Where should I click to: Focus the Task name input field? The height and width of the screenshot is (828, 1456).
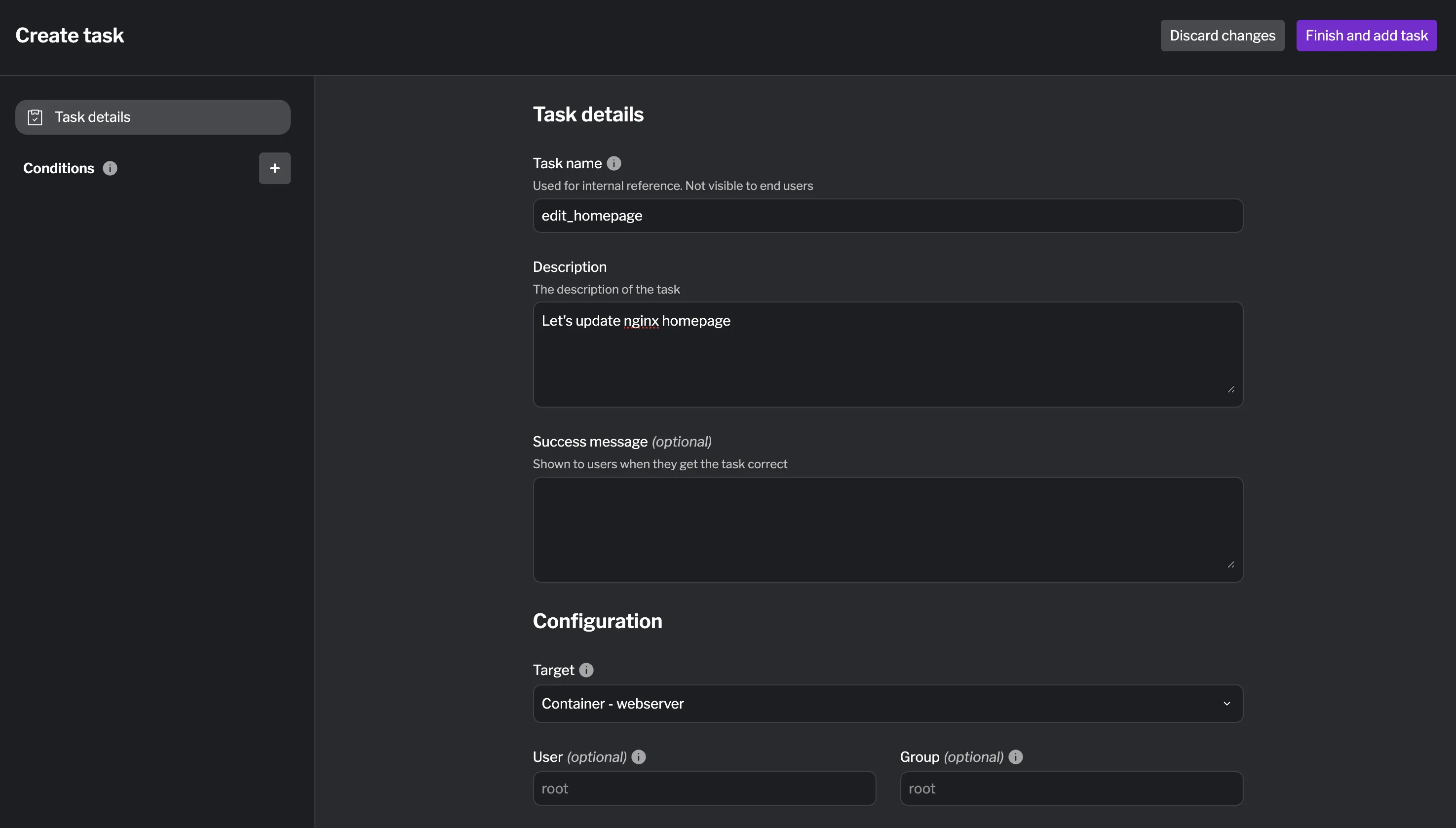[887, 216]
